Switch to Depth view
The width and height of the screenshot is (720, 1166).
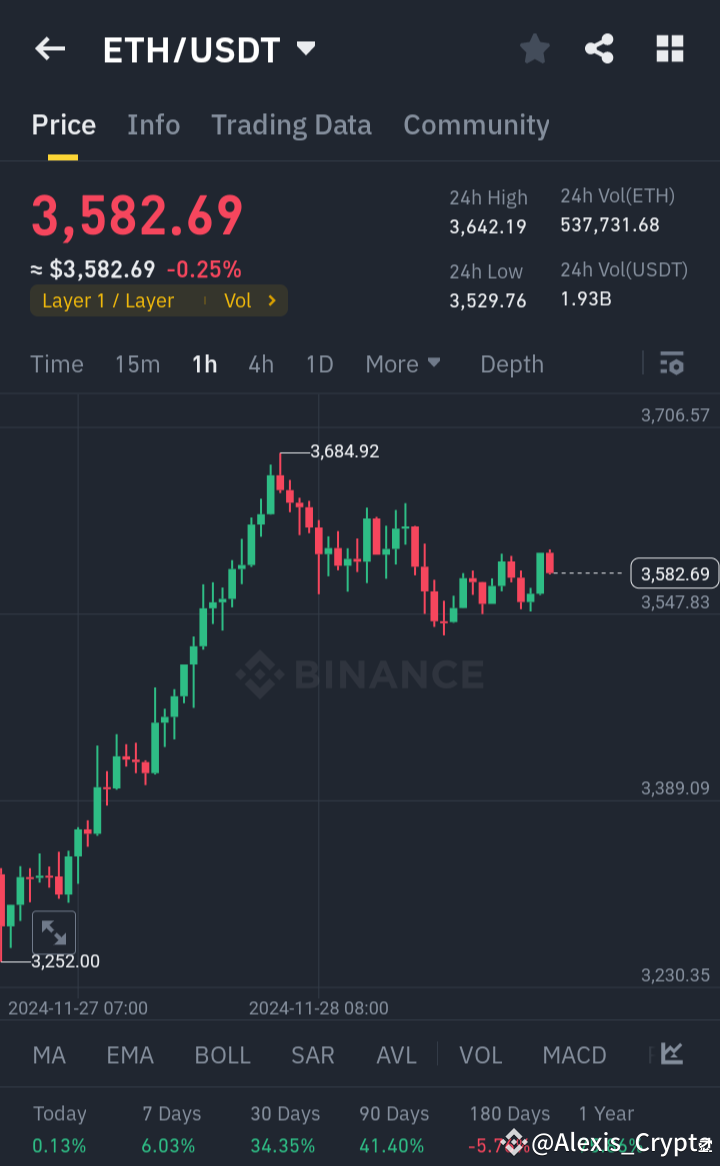pos(511,364)
